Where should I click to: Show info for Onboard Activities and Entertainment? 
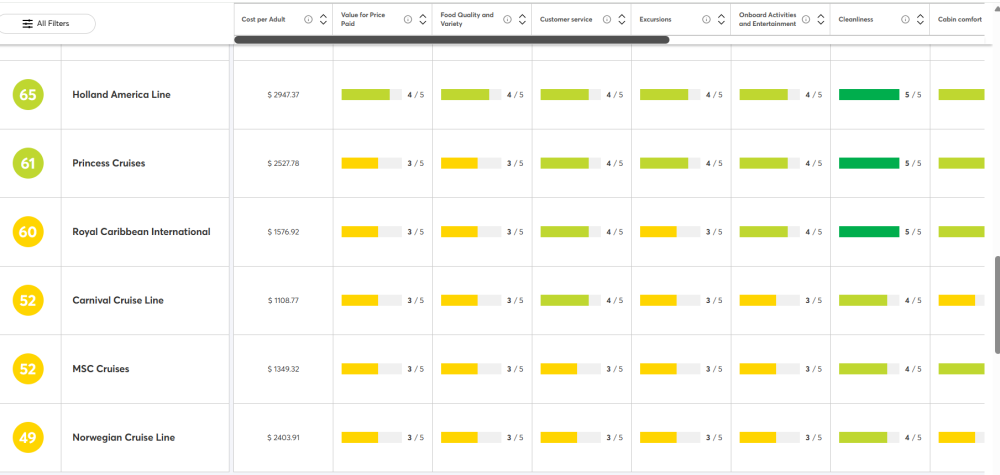tap(806, 20)
